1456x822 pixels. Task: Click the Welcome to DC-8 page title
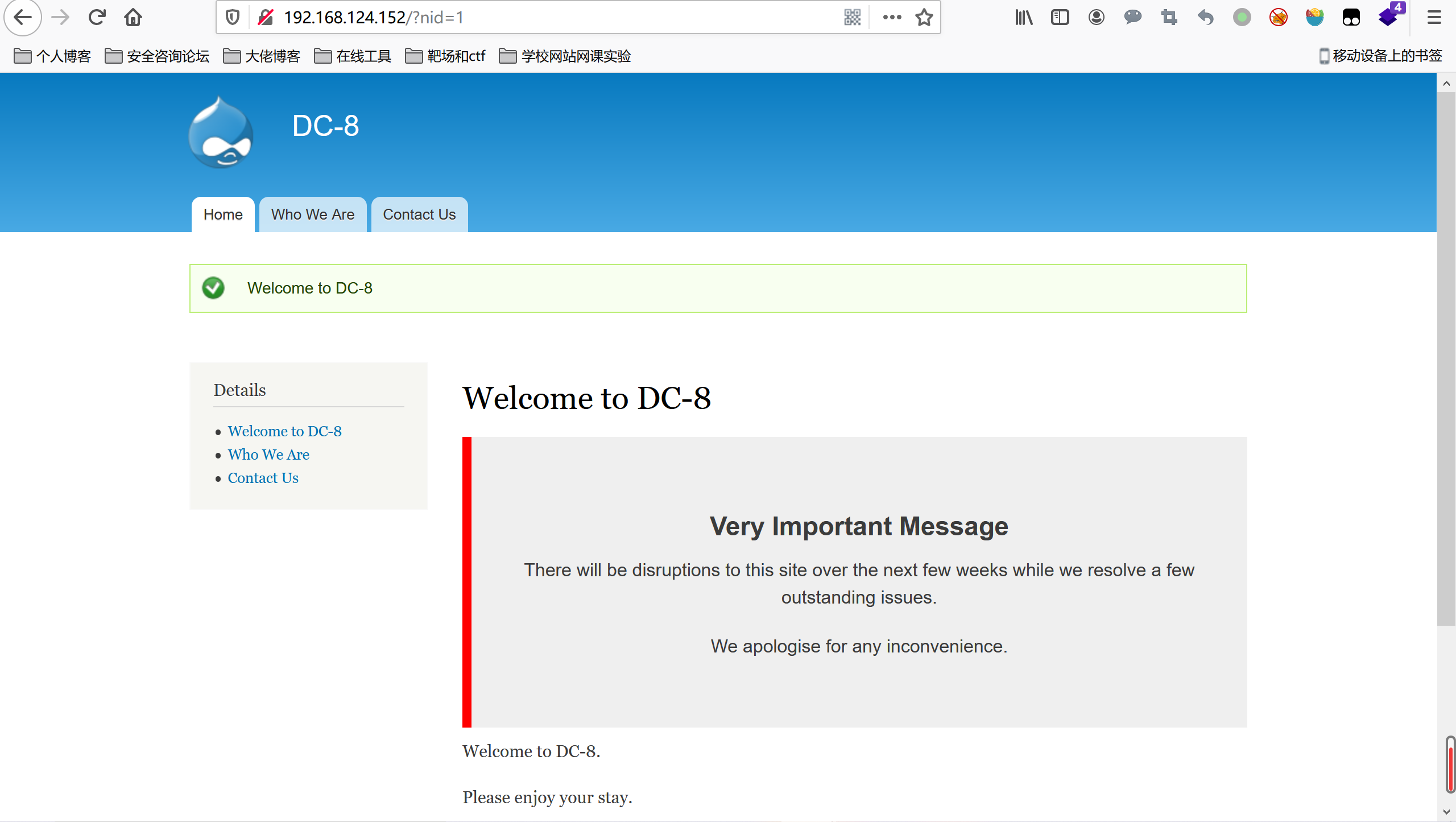point(586,398)
